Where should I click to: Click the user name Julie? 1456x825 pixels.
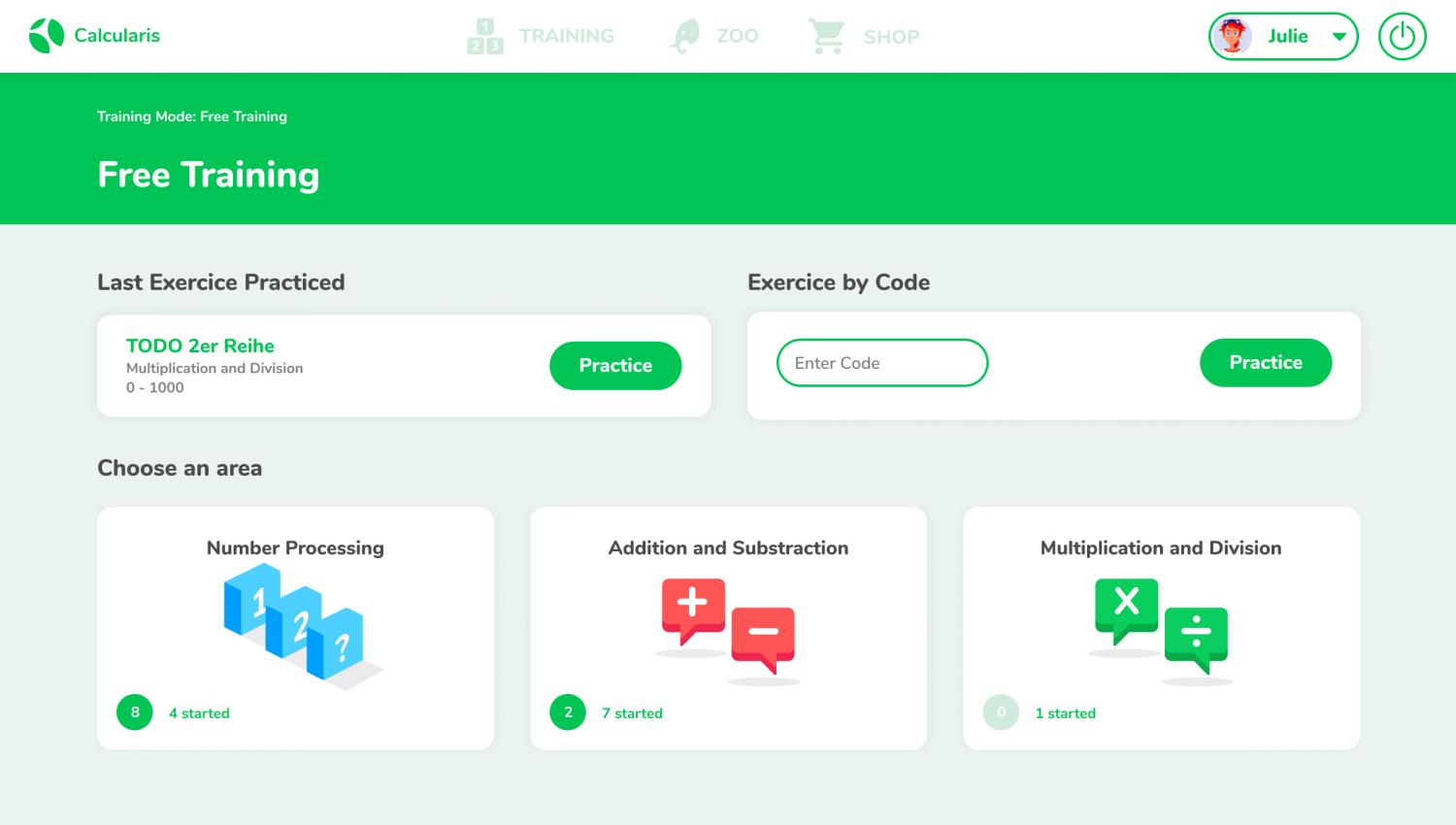1288,36
